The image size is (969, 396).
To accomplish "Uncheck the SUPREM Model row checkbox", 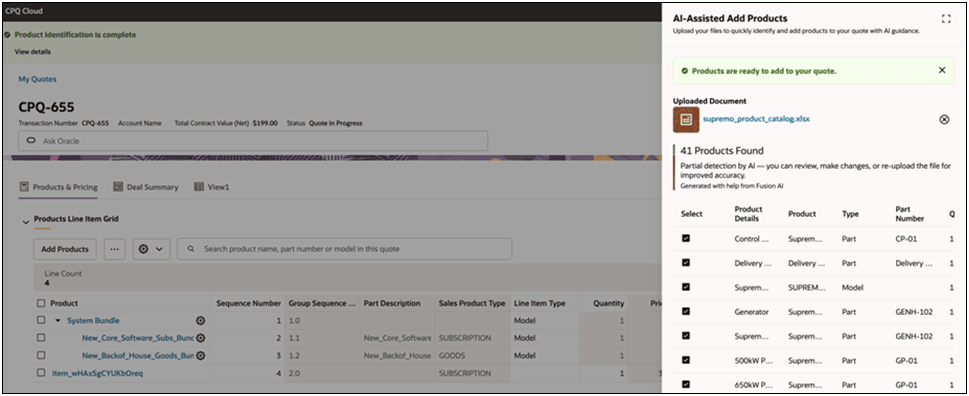I will [686, 287].
